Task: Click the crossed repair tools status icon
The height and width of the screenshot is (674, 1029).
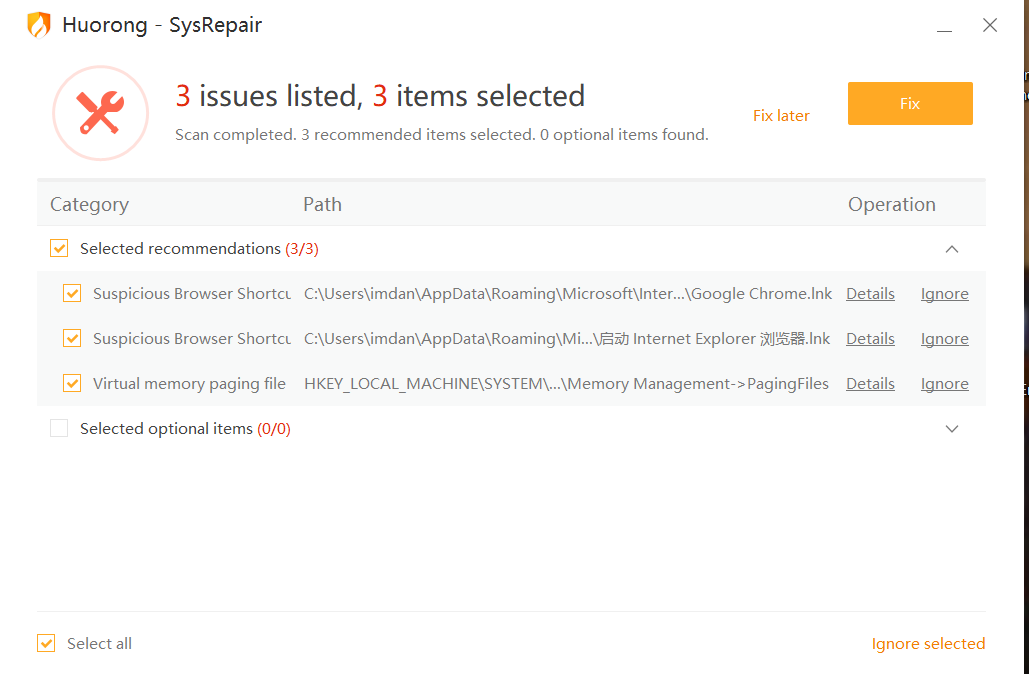Action: (x=100, y=112)
